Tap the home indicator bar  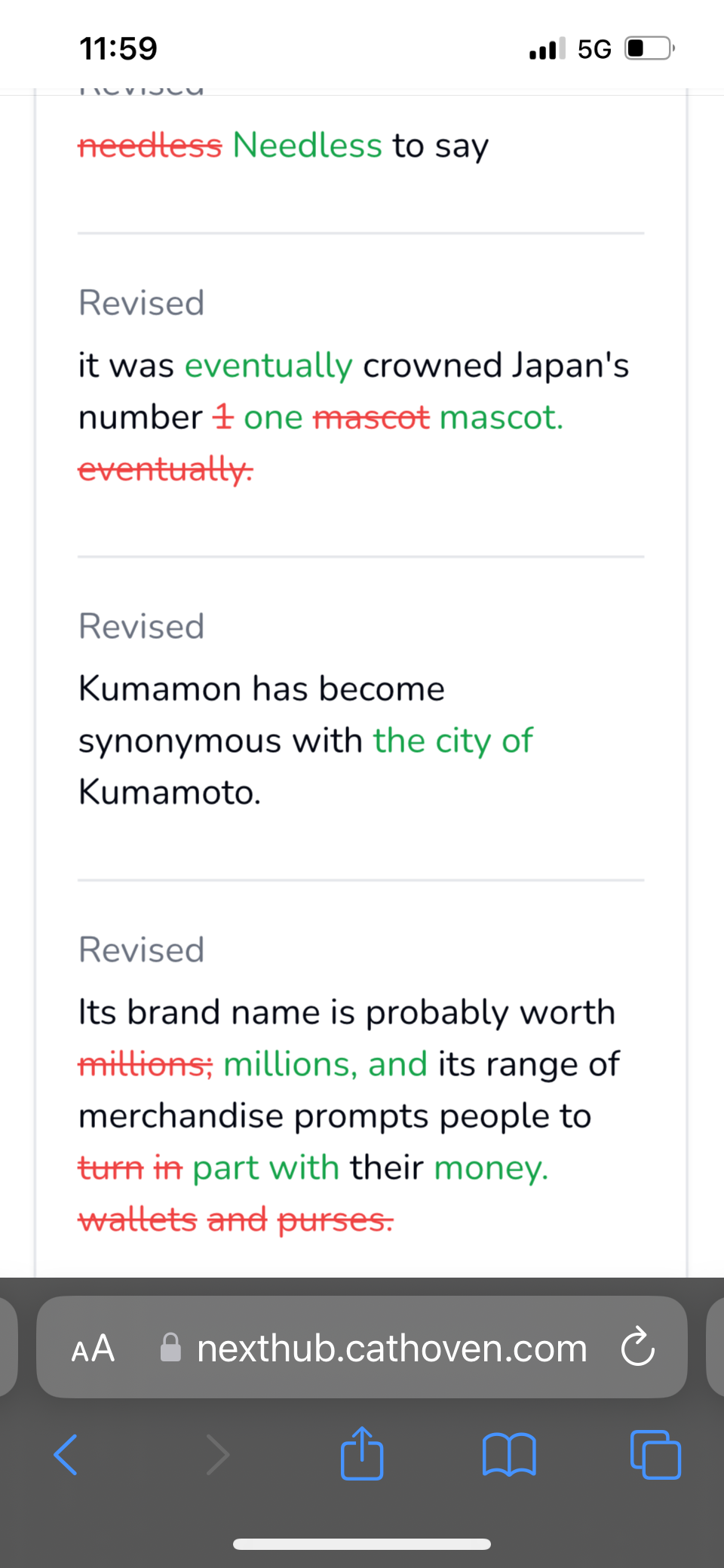[362, 1544]
